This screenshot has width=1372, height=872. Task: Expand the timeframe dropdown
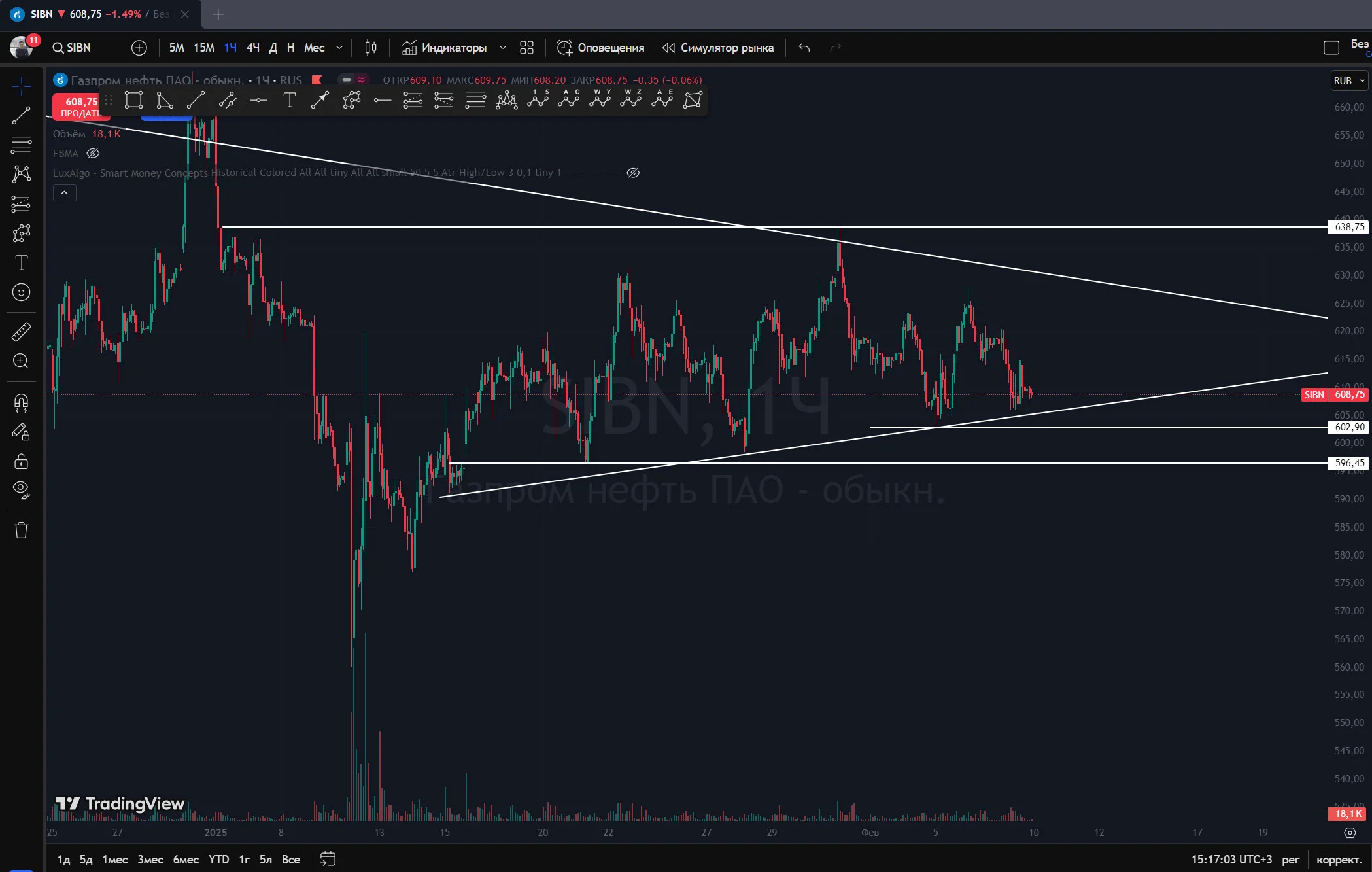339,48
